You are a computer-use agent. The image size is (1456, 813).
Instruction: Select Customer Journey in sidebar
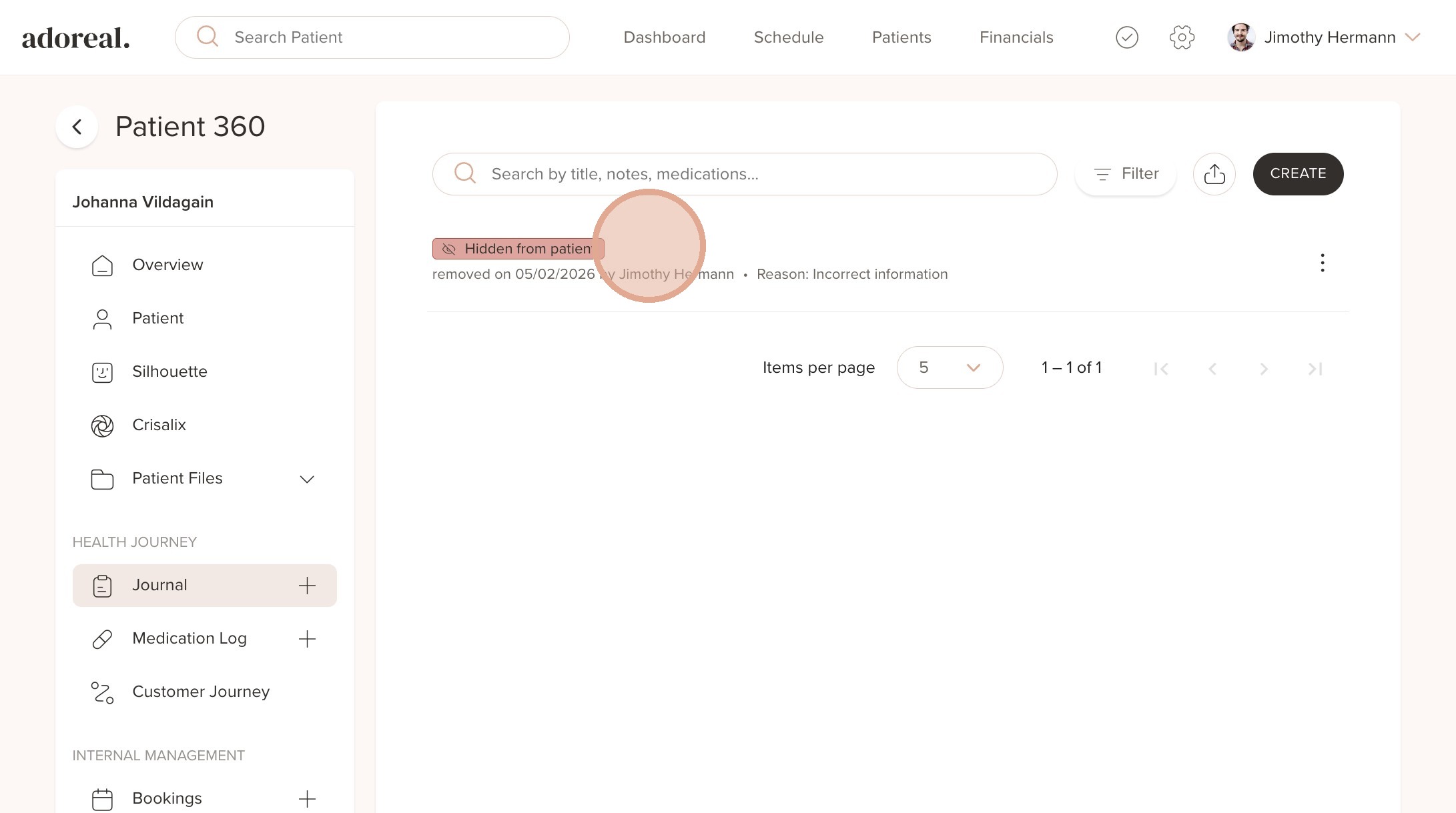pos(200,692)
